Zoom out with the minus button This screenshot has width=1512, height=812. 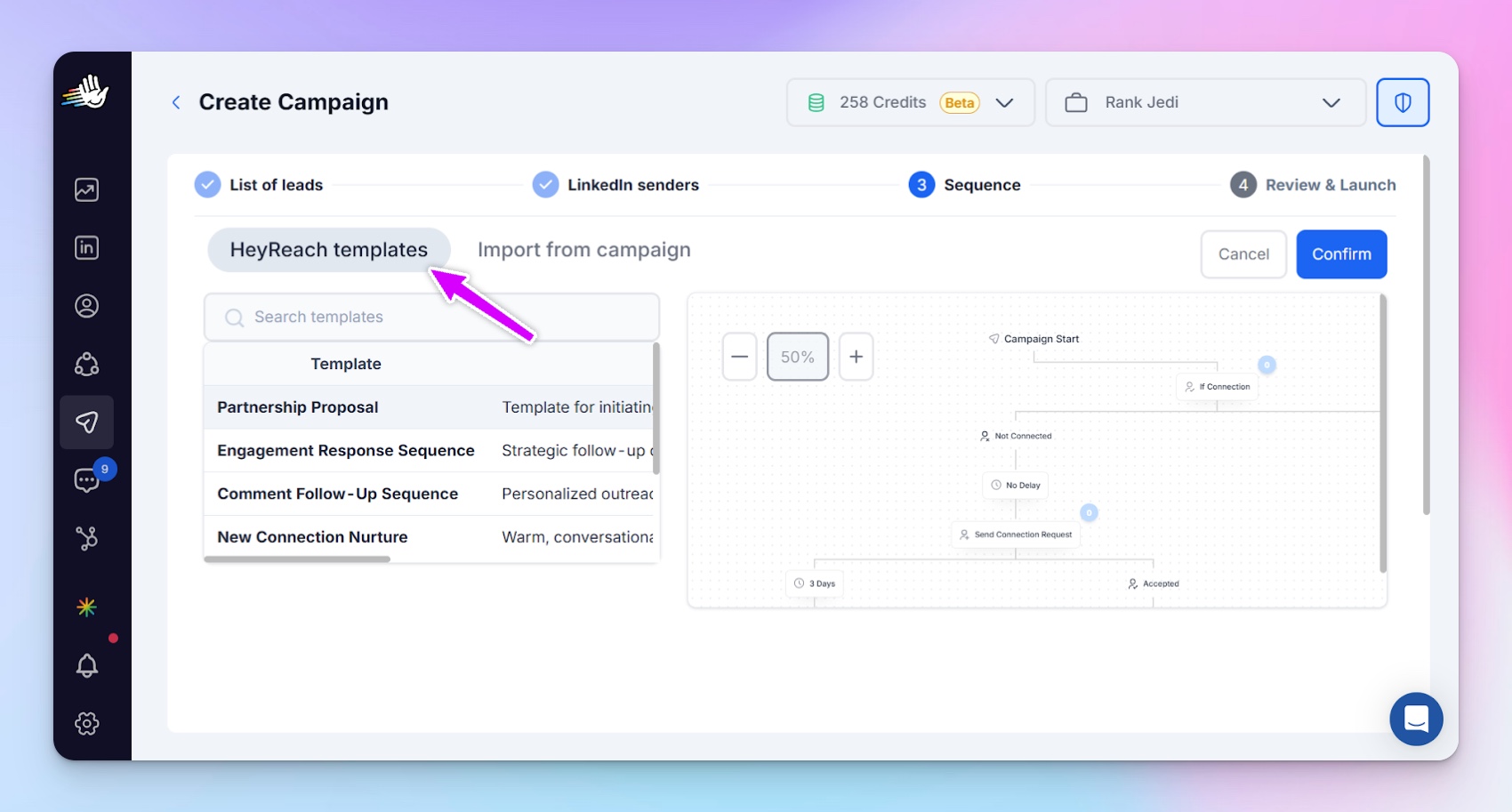pos(739,357)
